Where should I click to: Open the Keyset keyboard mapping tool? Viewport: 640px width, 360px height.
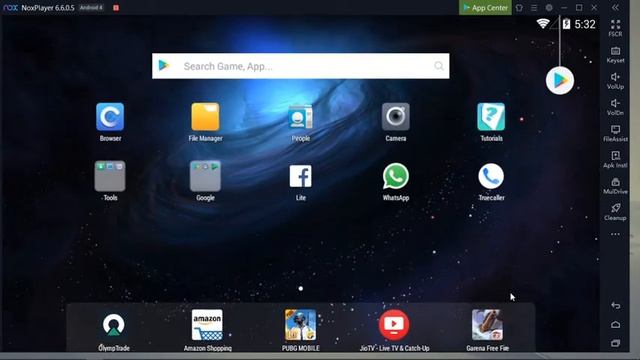click(616, 55)
